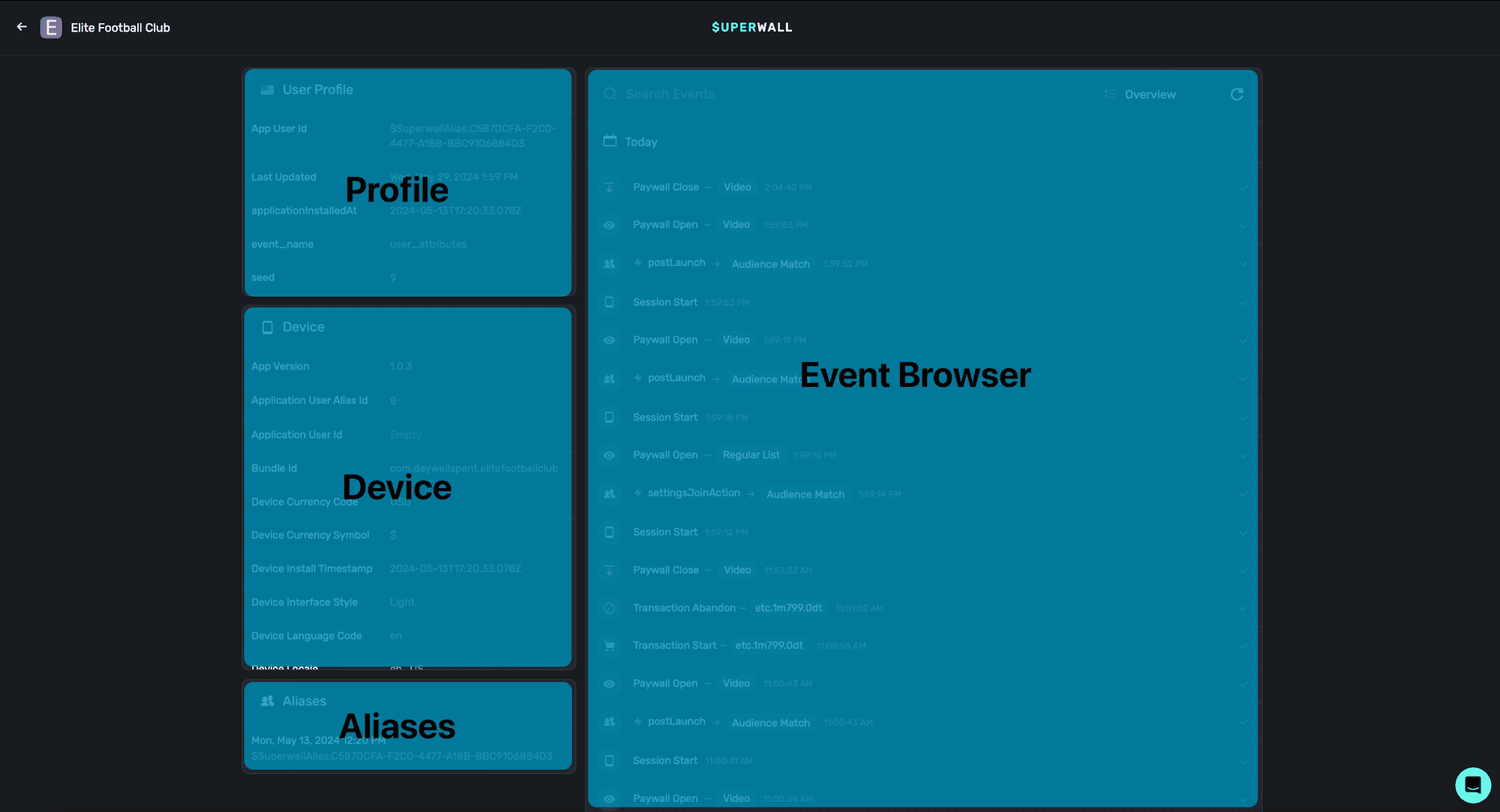This screenshot has height=812, width=1500.
Task: Click the Device Install Timestamp value
Action: tap(455, 569)
